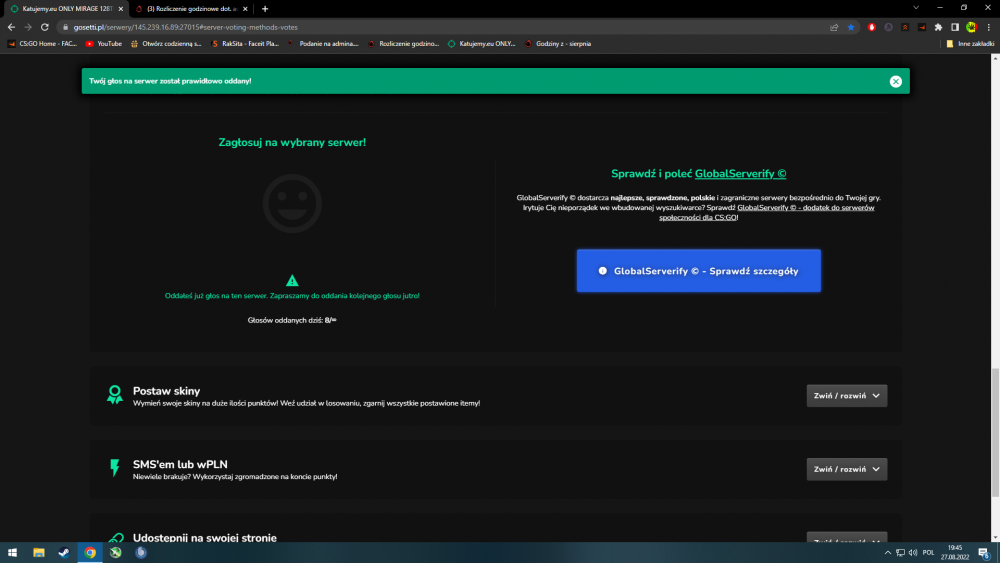Click the smiley face icon
The height and width of the screenshot is (563, 1000).
[x=292, y=203]
